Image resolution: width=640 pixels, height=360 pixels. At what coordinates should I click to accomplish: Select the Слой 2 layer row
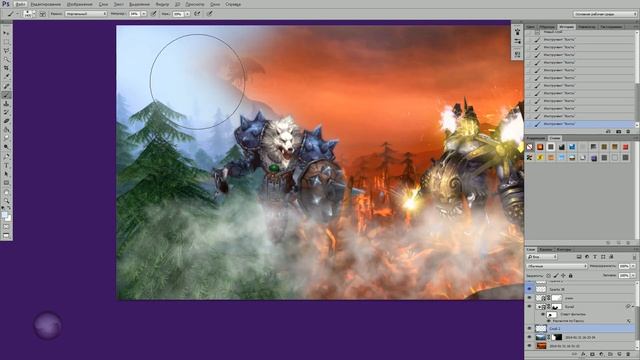[x=580, y=329]
